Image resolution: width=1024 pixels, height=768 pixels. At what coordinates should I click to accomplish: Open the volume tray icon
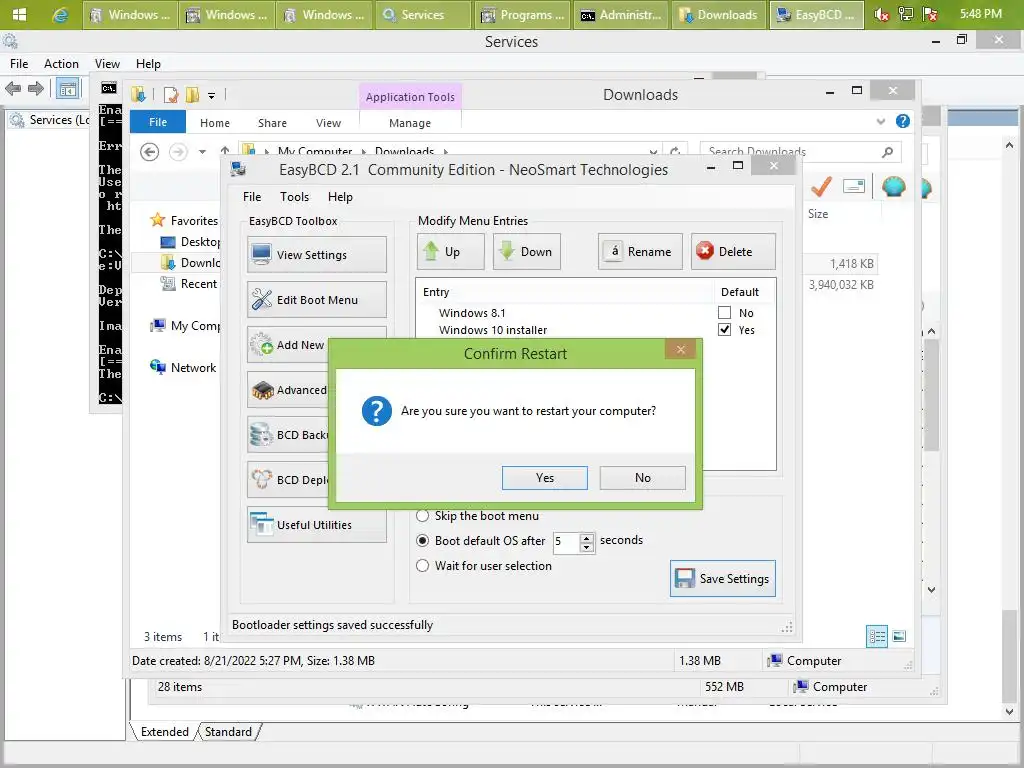pos(882,14)
